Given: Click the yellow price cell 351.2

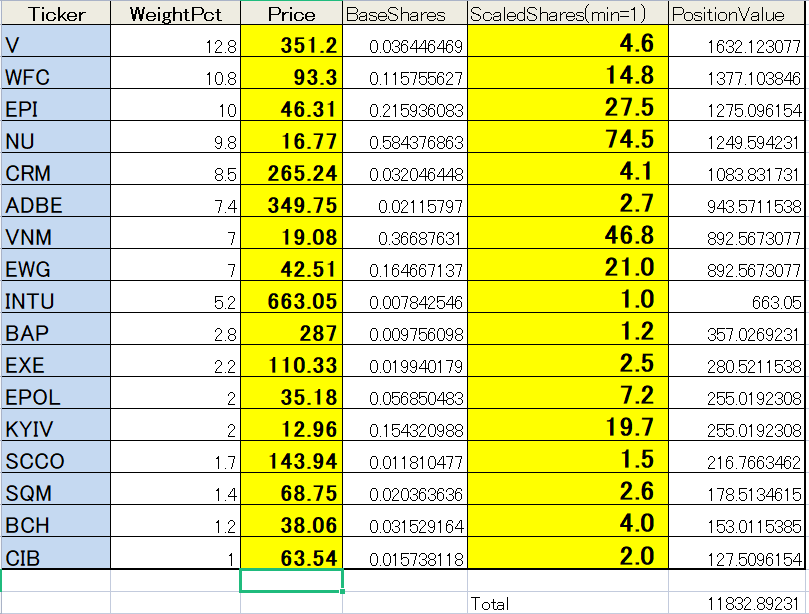Looking at the screenshot, I should click(291, 45).
